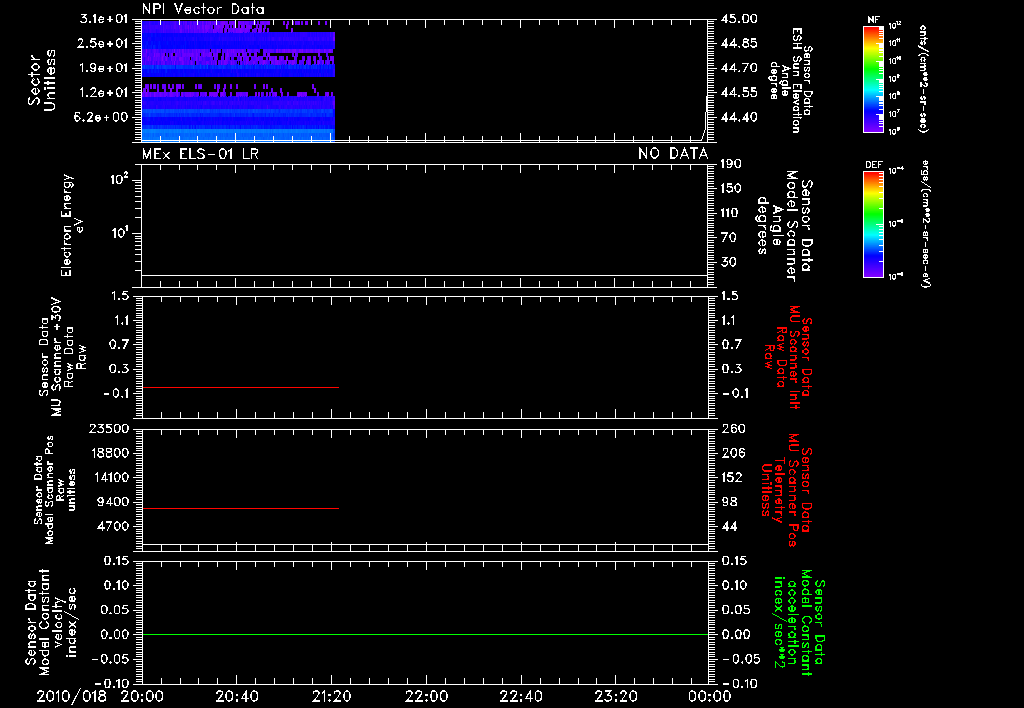Click the '23:20' time tick label
Image resolution: width=1024 pixels, height=708 pixels.
(616, 696)
